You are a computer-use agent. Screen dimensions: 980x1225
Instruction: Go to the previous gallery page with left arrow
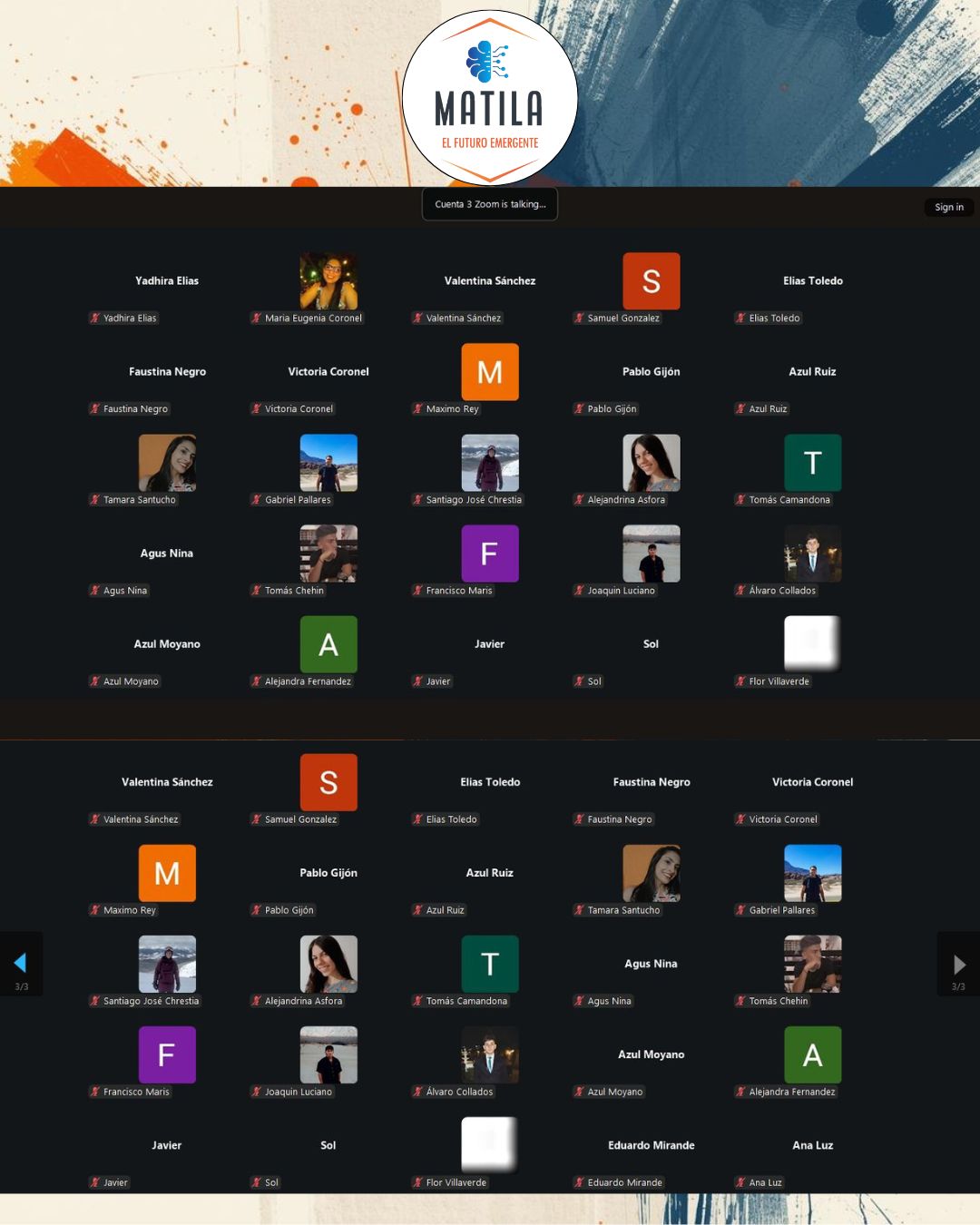[x=21, y=965]
